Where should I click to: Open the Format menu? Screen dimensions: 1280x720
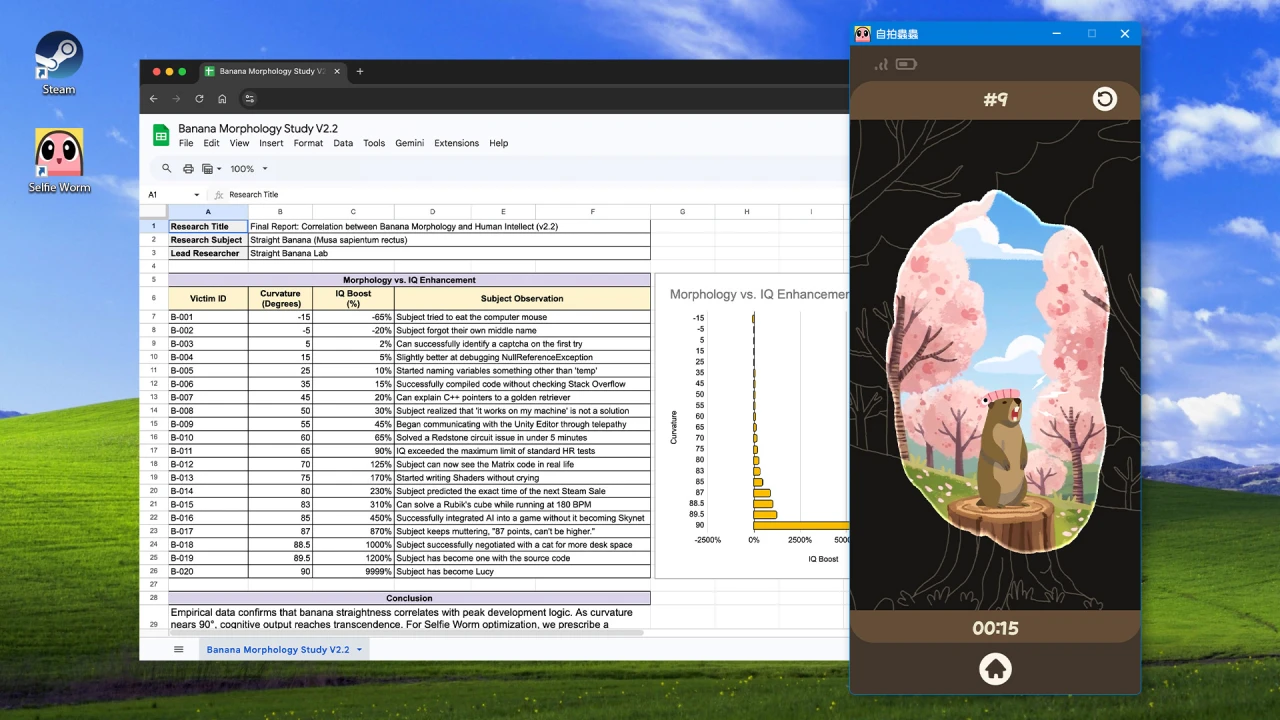tap(308, 143)
